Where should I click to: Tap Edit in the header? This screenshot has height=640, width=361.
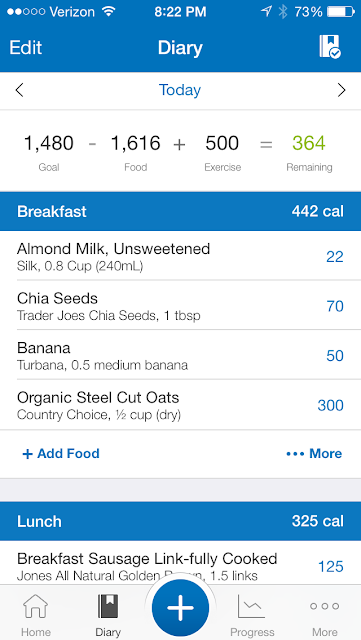point(26,48)
